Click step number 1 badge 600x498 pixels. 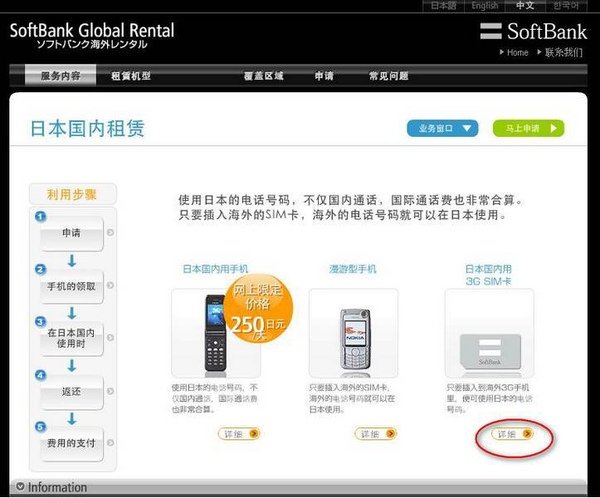(41, 217)
